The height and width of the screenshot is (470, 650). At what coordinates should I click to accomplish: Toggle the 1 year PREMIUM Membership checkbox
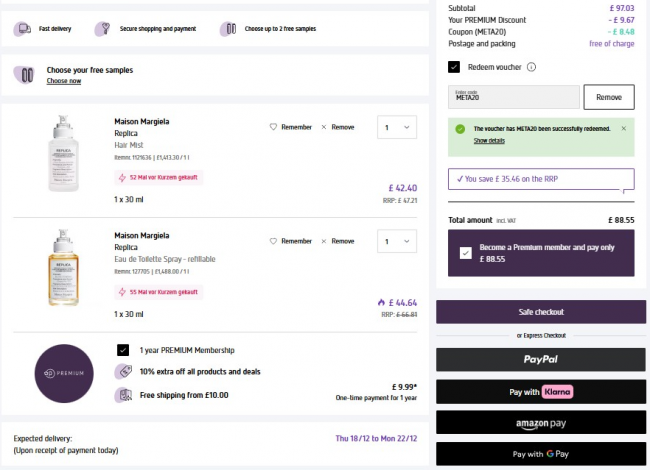pos(123,350)
